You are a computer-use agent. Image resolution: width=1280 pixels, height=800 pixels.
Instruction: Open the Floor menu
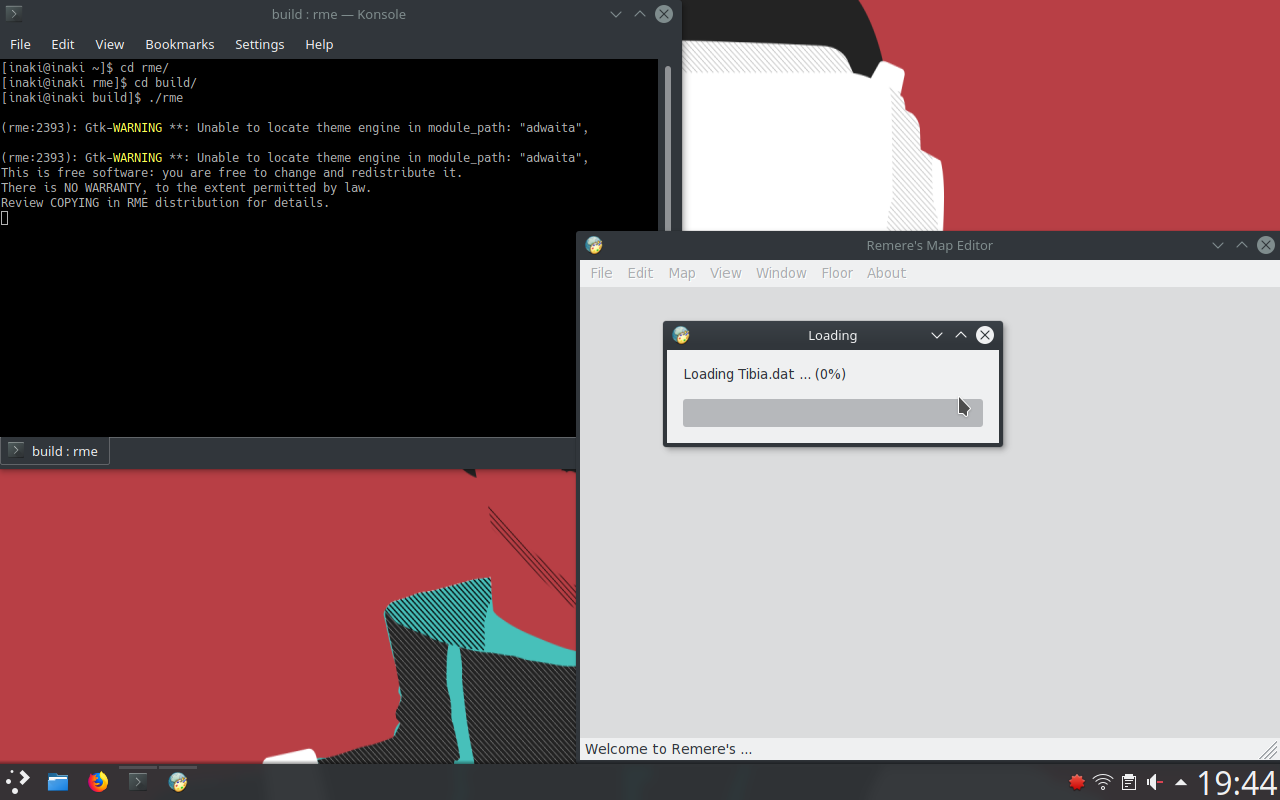[x=837, y=273]
